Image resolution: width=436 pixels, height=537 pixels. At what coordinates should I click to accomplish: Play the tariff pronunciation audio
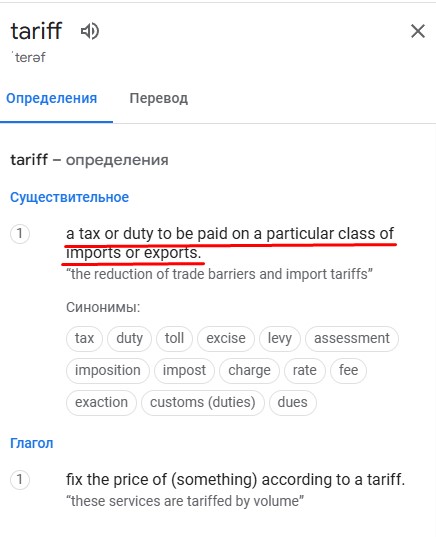click(90, 31)
